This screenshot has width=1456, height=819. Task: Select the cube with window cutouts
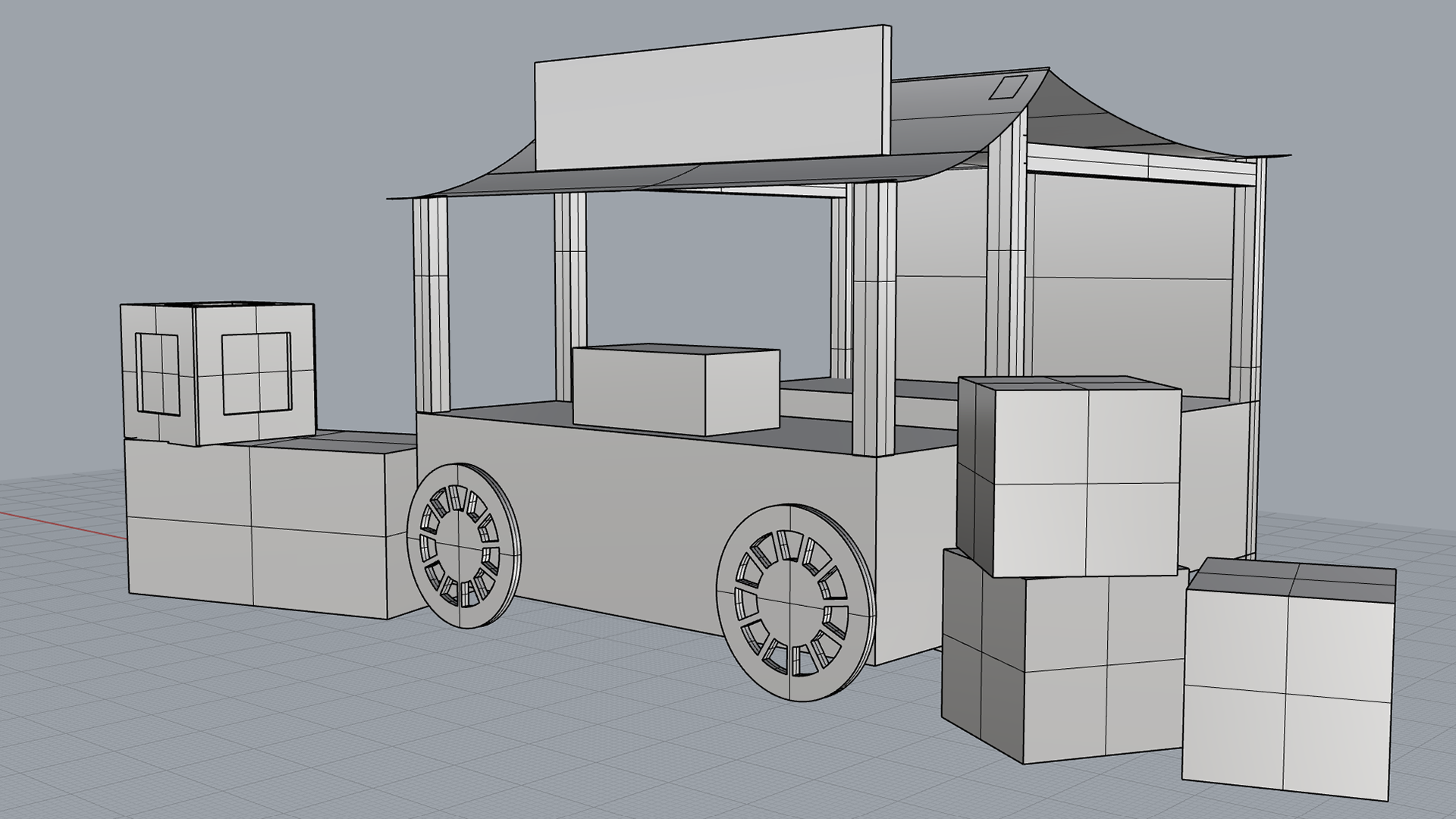coord(217,373)
